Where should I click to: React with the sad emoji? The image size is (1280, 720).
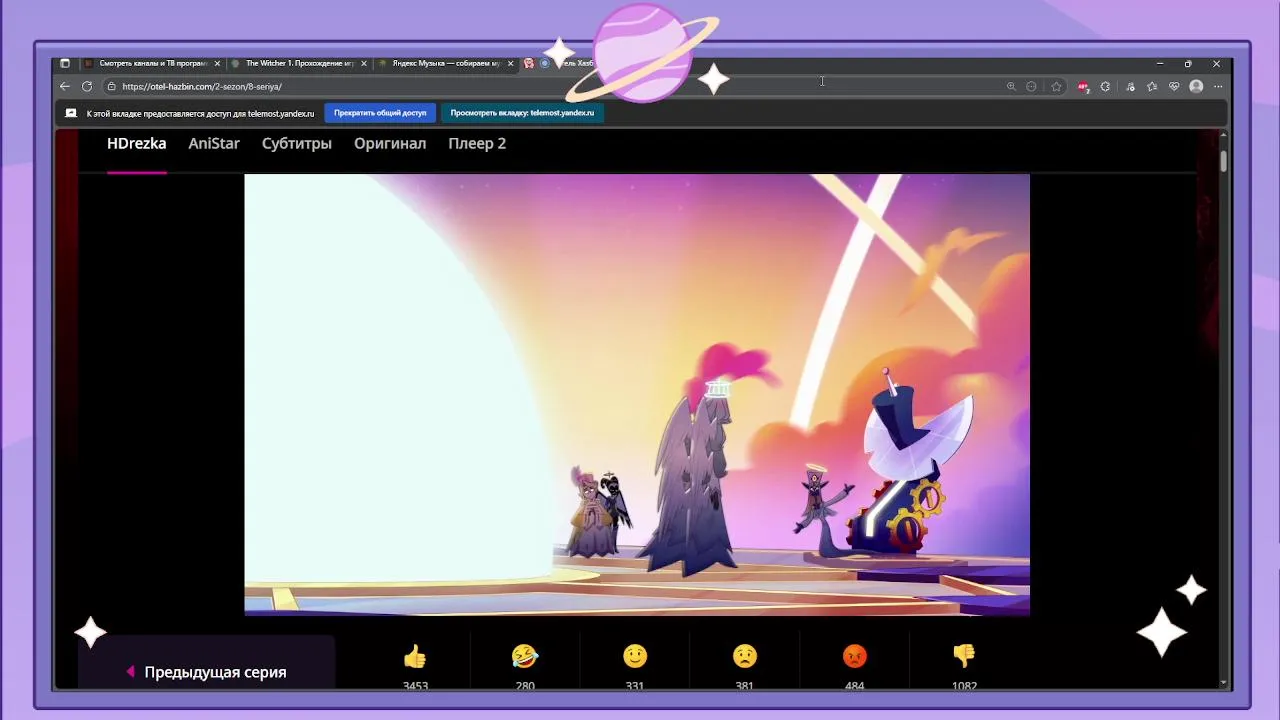coord(745,656)
